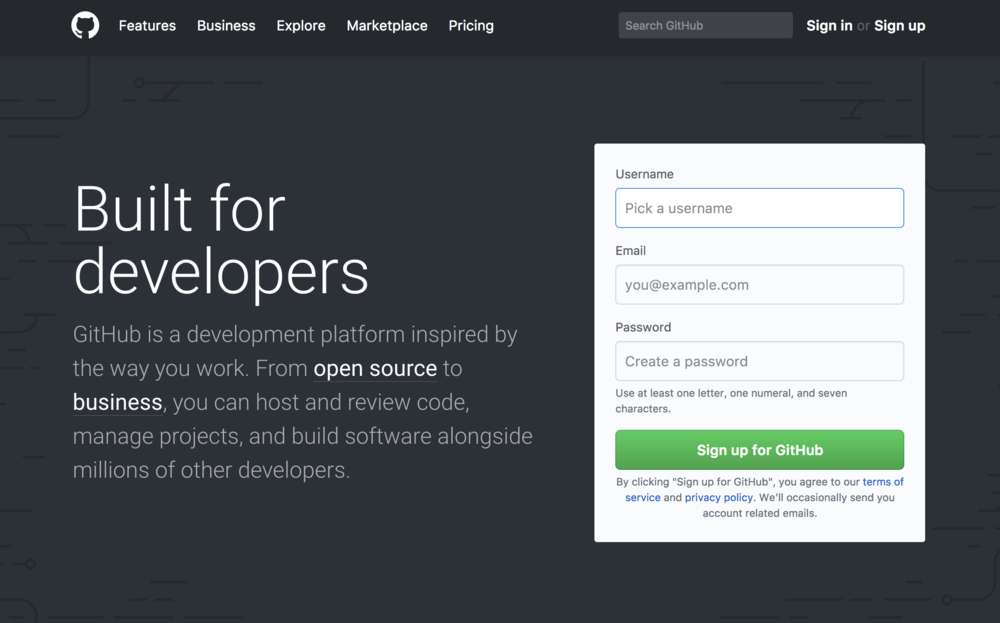
Task: Click the password hint 'Use at least one letter'
Action: 731,400
